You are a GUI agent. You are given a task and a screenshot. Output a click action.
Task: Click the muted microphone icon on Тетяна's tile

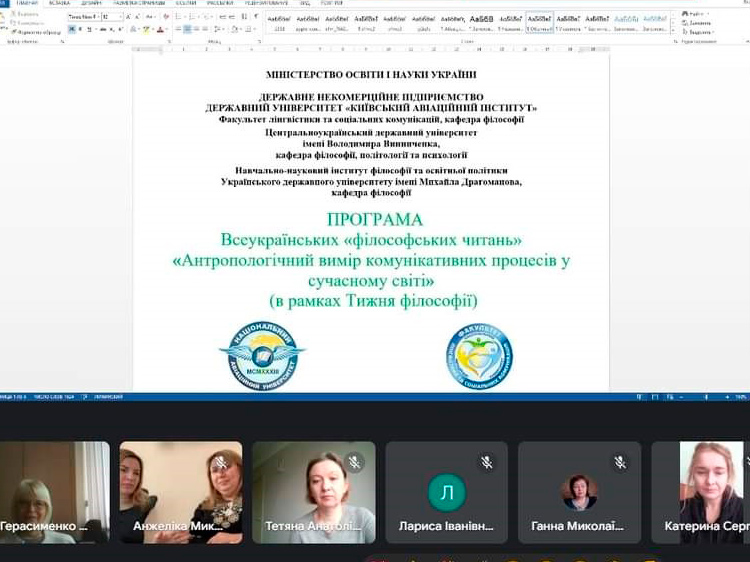click(x=353, y=462)
